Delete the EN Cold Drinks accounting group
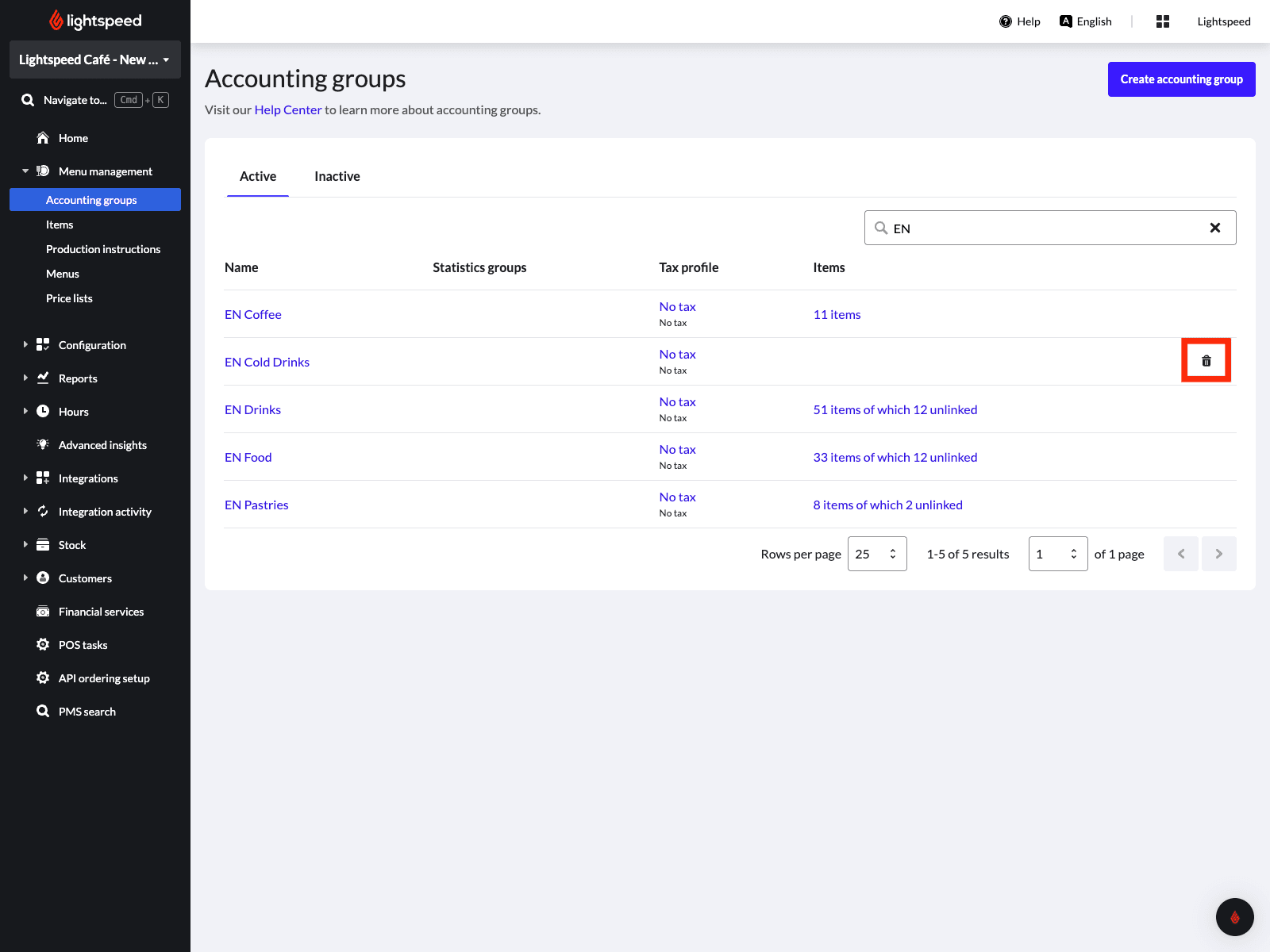This screenshot has height=952, width=1270. (x=1206, y=361)
